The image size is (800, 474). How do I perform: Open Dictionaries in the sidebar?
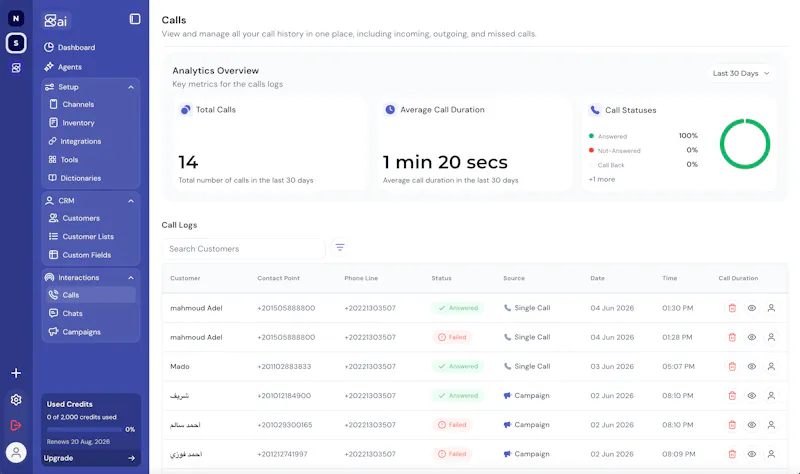[x=74, y=178]
